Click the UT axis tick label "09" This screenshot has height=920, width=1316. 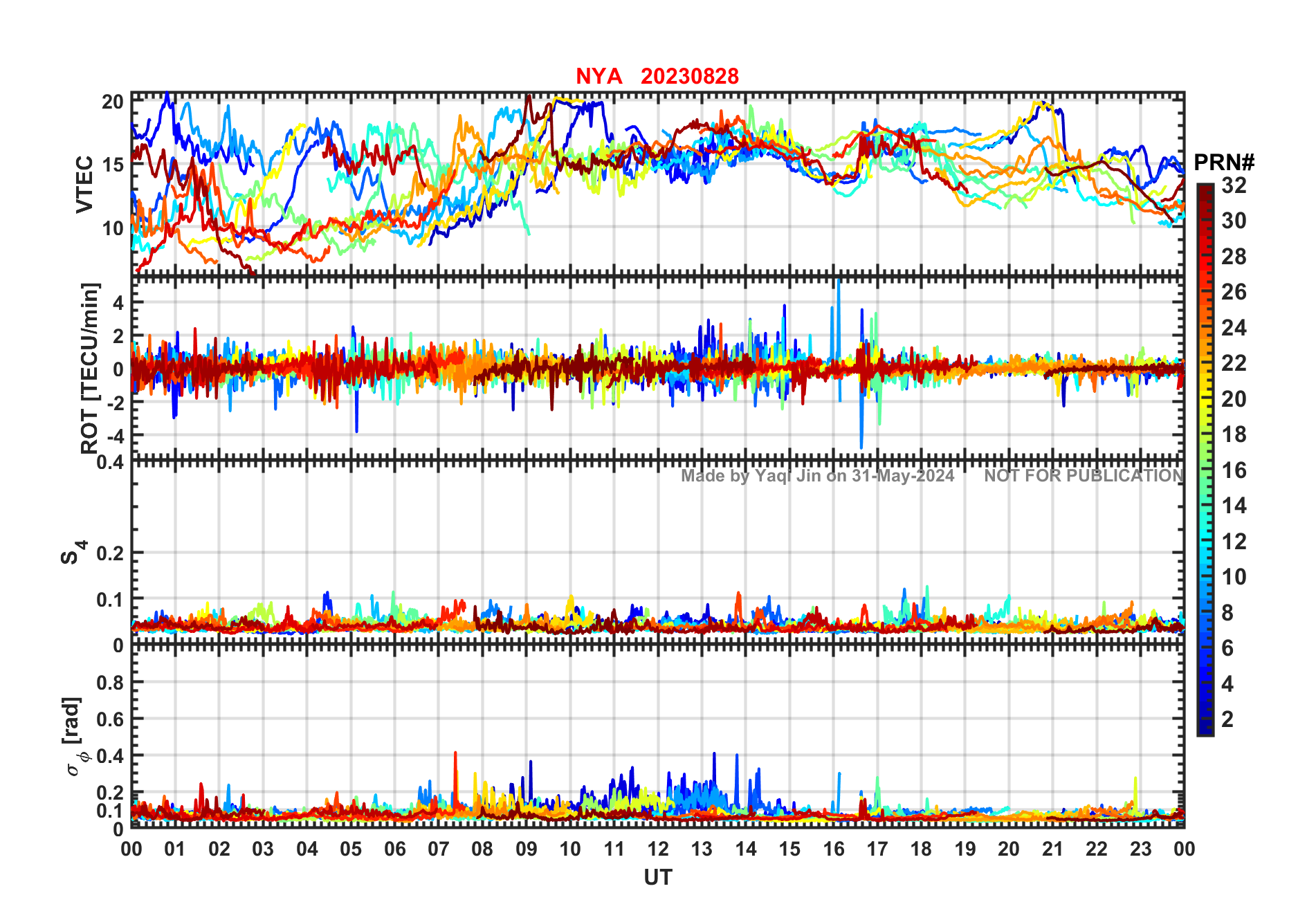(x=527, y=849)
